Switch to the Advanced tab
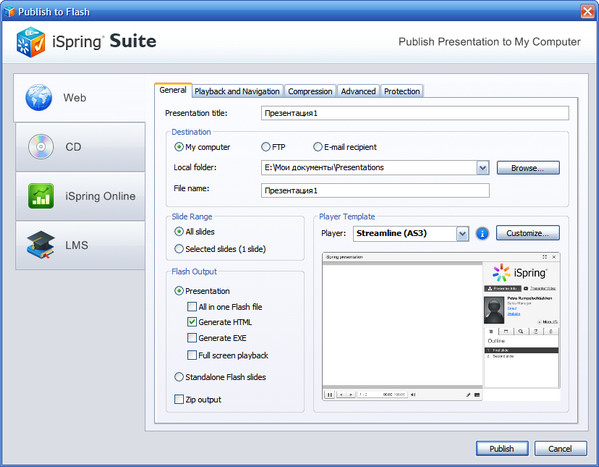 (358, 91)
